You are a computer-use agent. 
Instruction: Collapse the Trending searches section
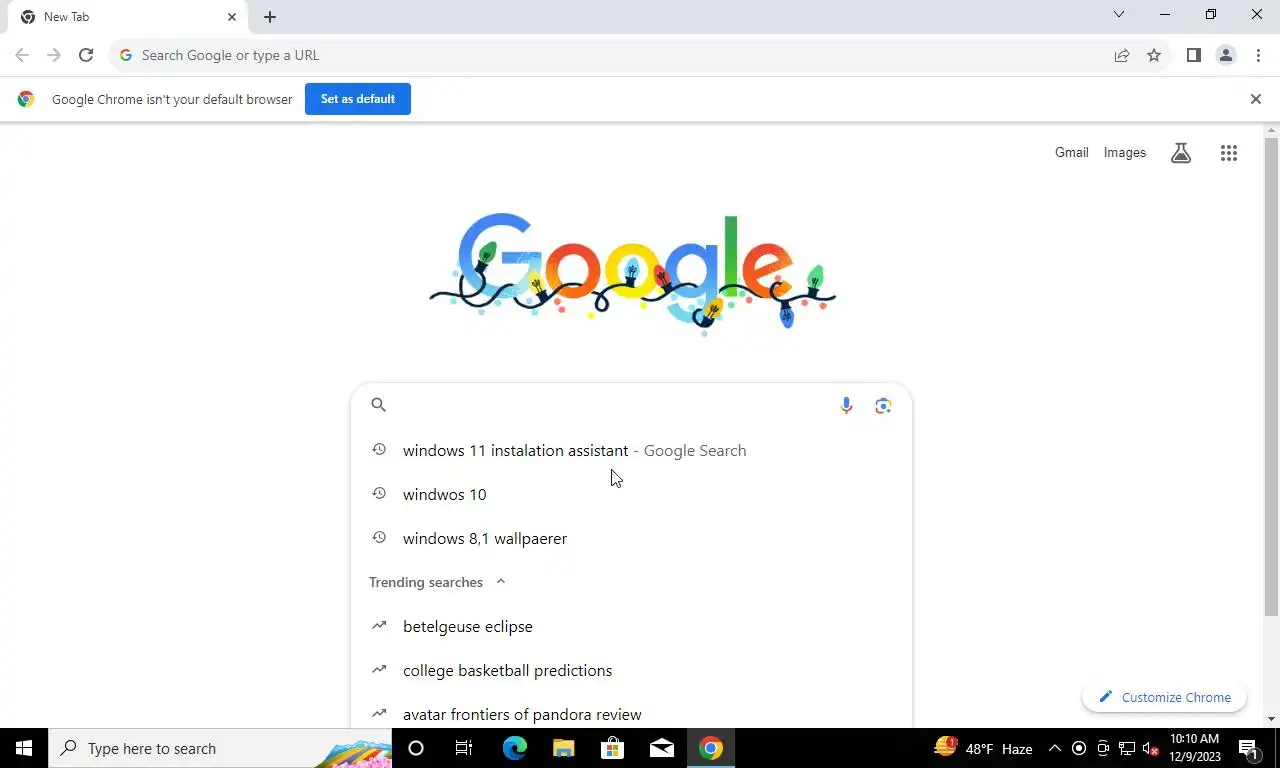tap(501, 582)
